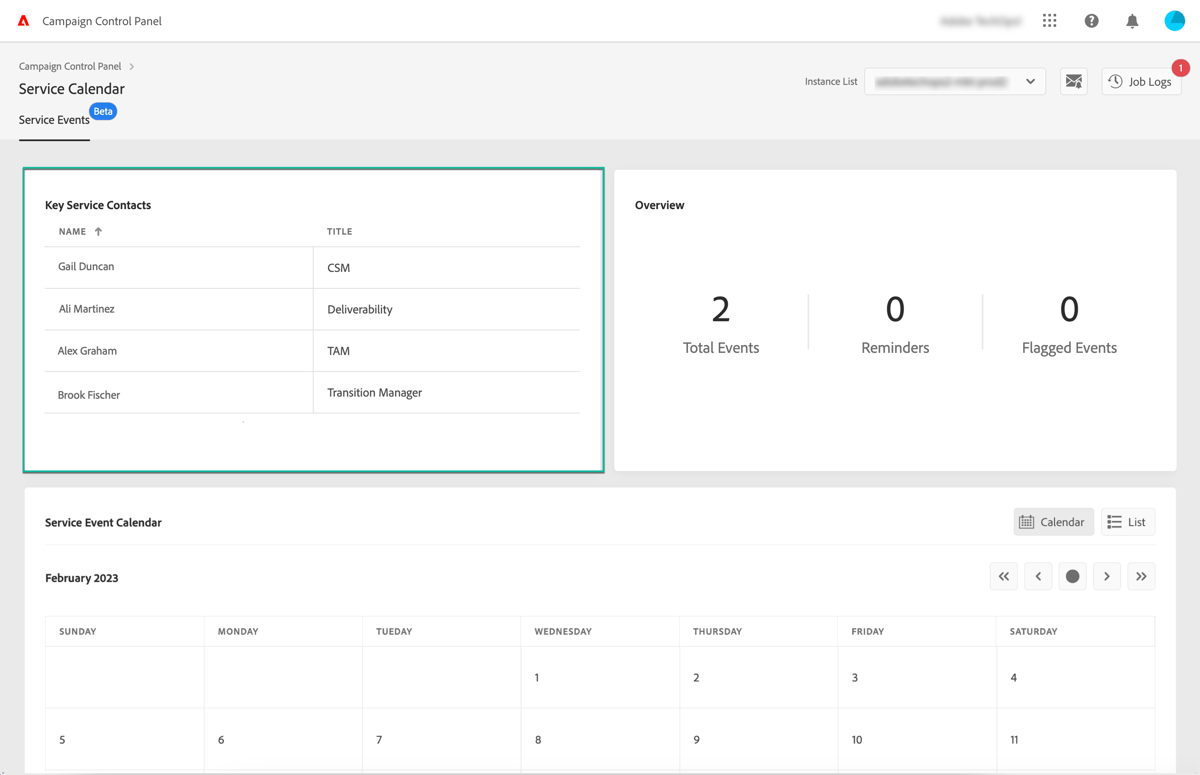
Task: Click the Adobe logo in top bar
Action: [x=22, y=19]
